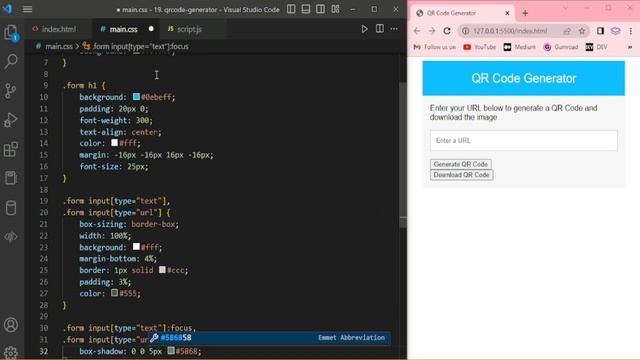Open the clipboard-shaped activity bar icon

11,178
